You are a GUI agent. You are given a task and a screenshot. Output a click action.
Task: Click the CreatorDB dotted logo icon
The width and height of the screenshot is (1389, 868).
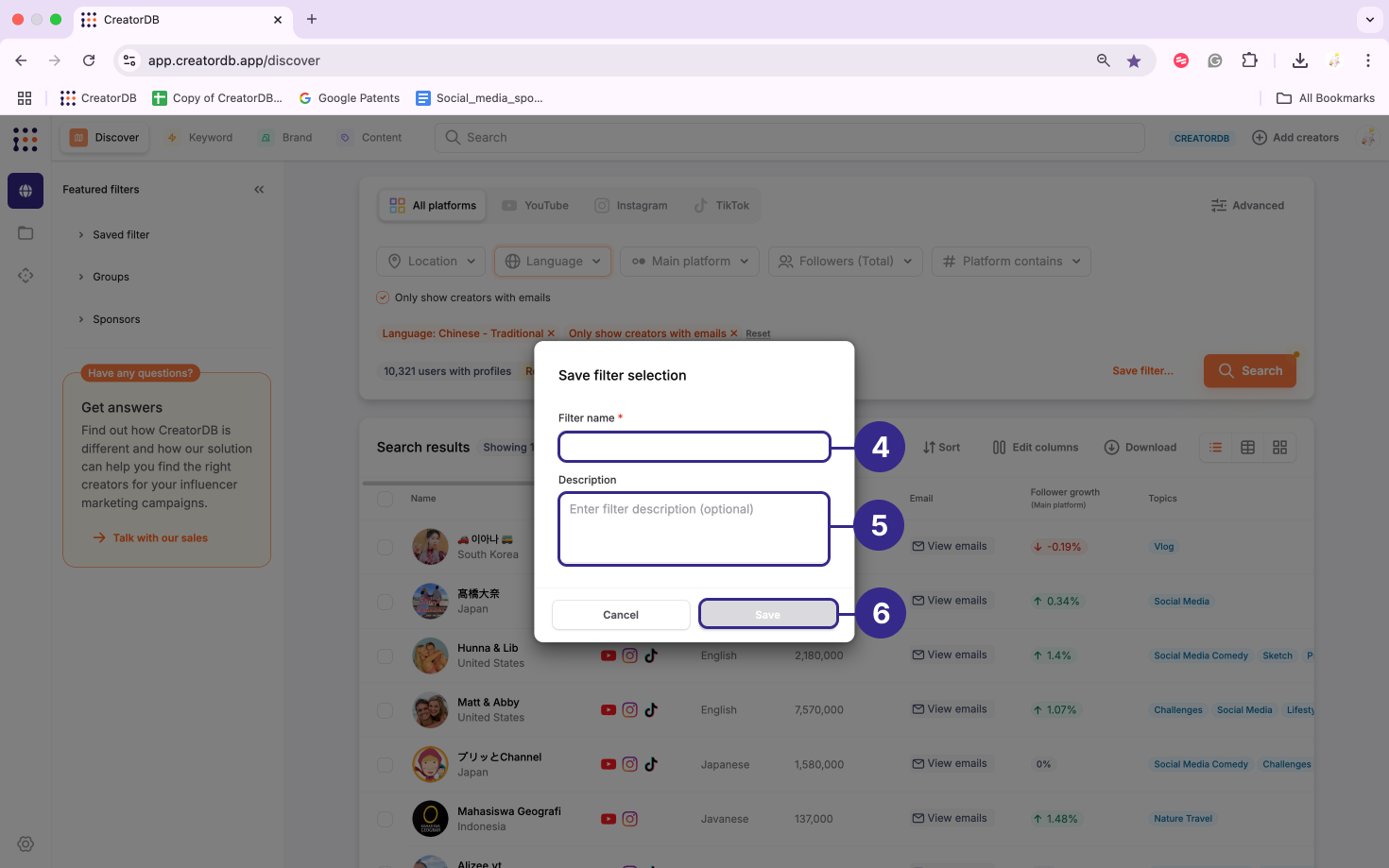(26, 139)
